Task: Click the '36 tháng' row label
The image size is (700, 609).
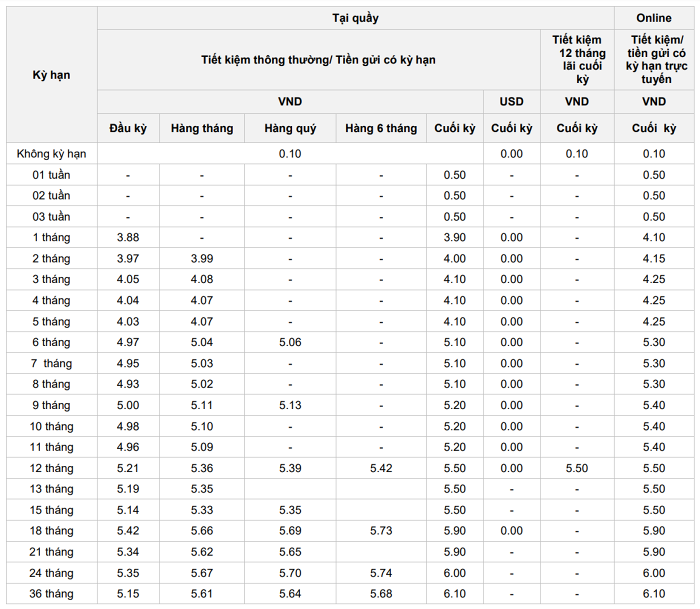Action: 51,593
